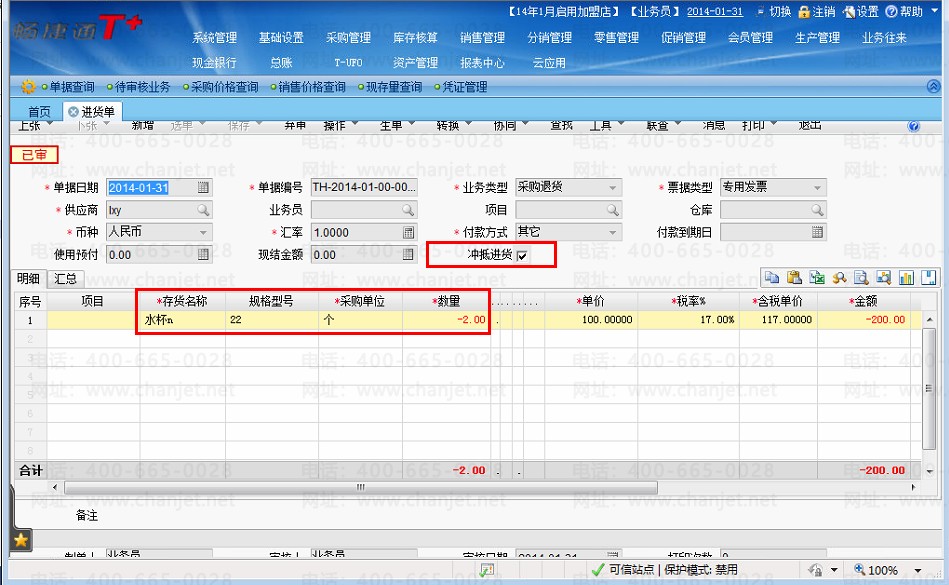
Task: Click the 帮助 help icon in header
Action: coord(892,11)
